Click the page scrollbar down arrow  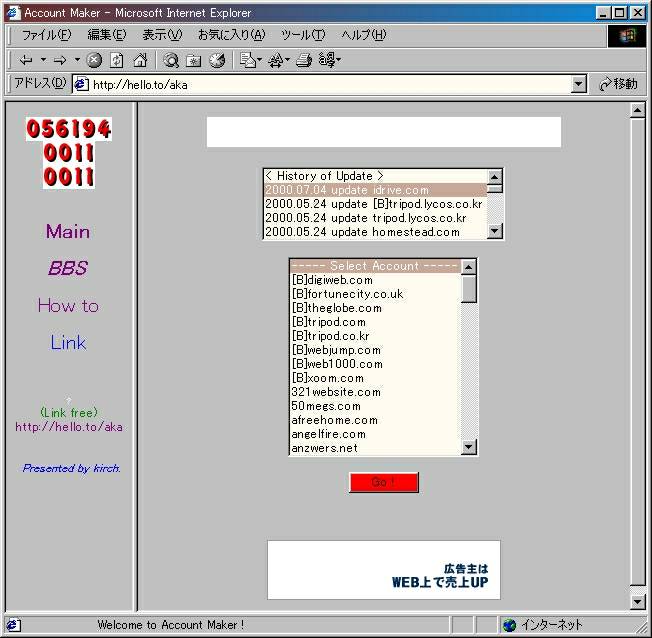[637, 602]
